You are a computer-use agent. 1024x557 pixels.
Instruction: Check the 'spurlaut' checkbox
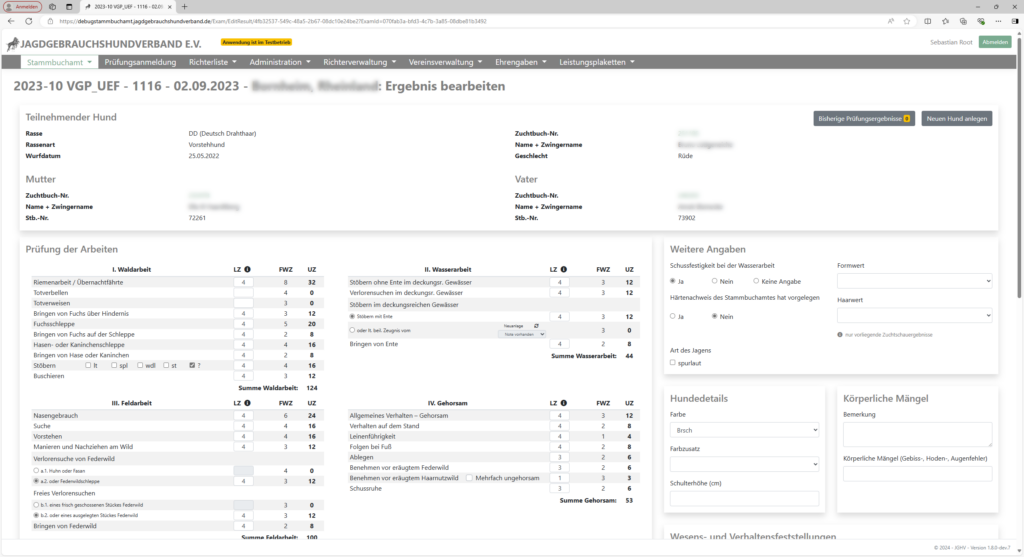tap(673, 362)
